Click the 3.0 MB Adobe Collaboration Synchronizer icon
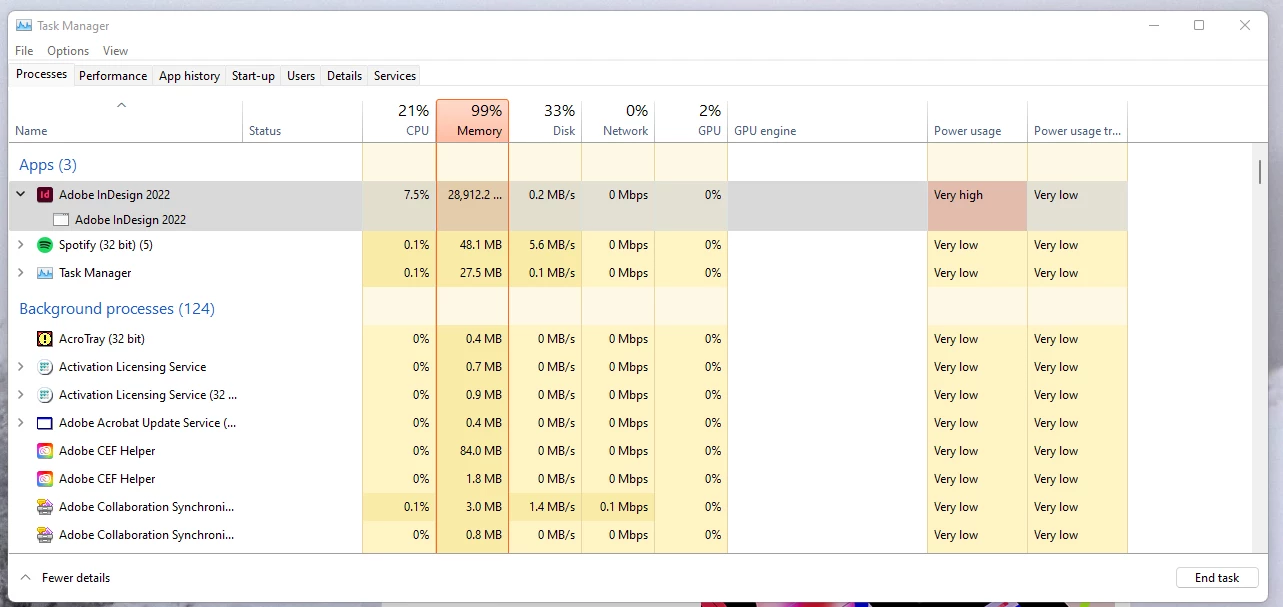This screenshot has width=1283, height=607. (44, 507)
